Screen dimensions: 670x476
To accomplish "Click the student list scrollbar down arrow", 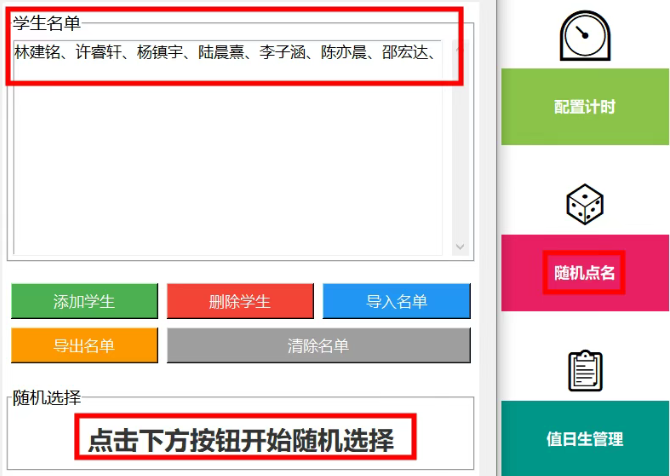I will tap(460, 246).
